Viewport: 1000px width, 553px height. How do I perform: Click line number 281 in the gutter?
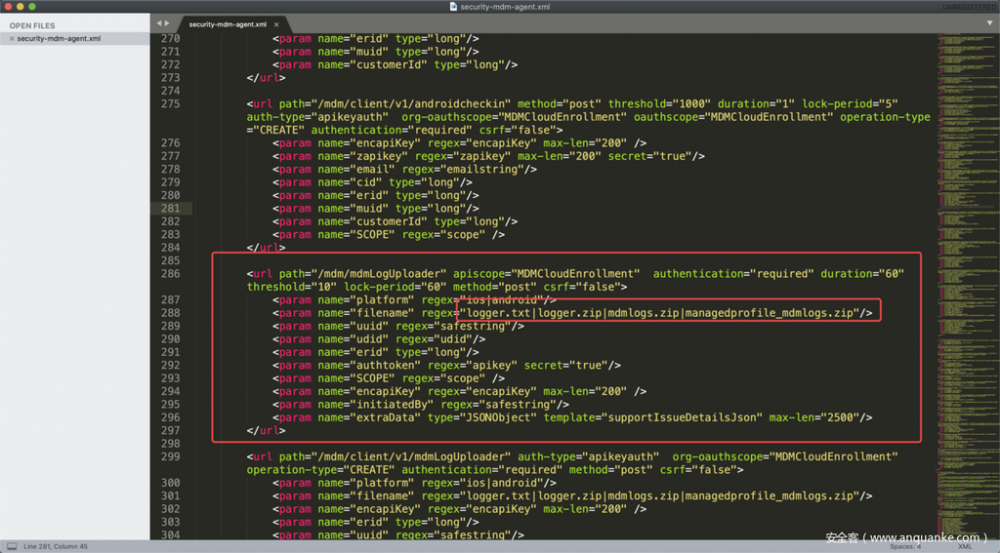tap(170, 209)
